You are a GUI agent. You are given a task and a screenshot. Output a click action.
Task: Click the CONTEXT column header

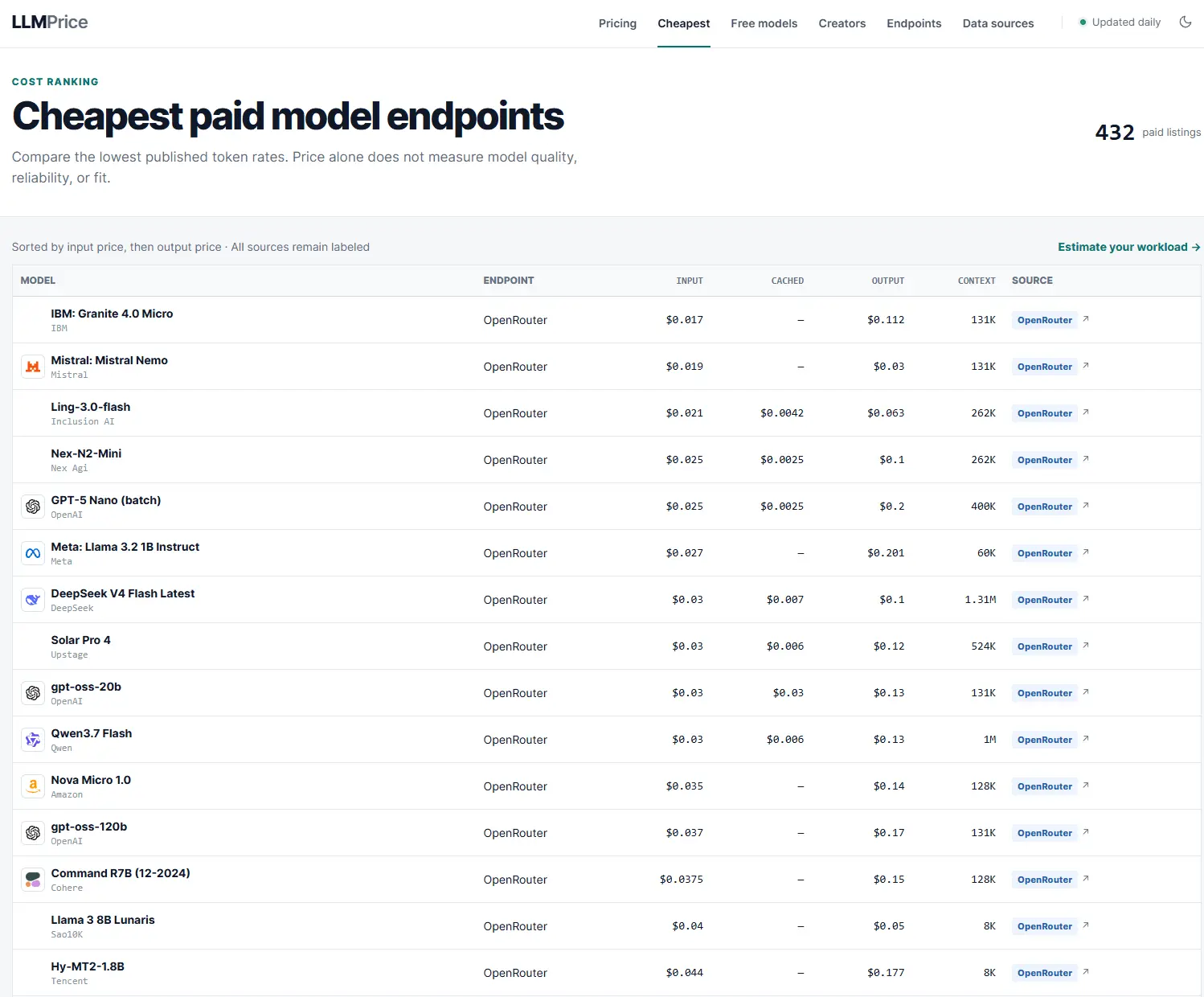click(x=977, y=281)
